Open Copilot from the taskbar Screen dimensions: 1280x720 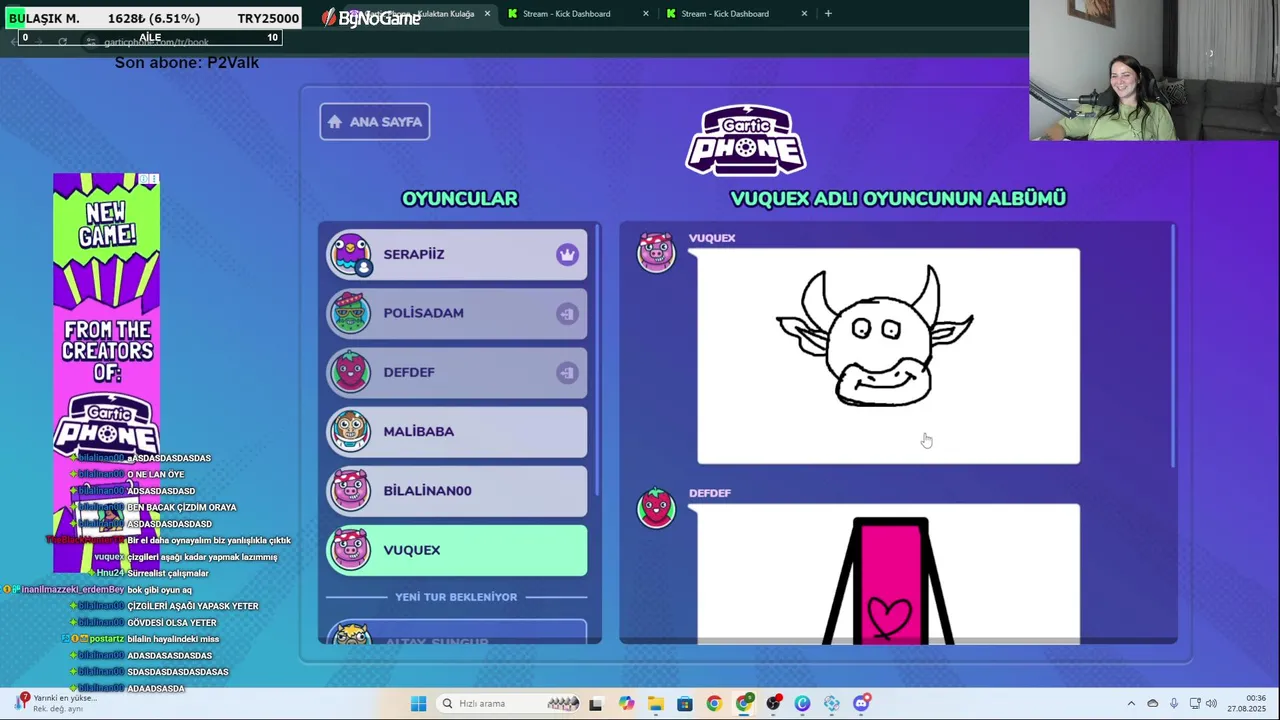(626, 704)
